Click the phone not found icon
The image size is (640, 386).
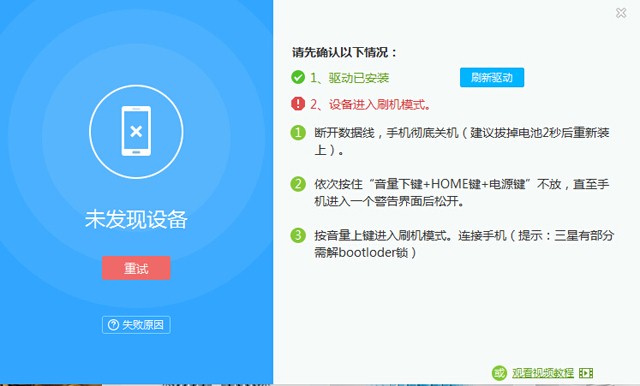click(136, 131)
